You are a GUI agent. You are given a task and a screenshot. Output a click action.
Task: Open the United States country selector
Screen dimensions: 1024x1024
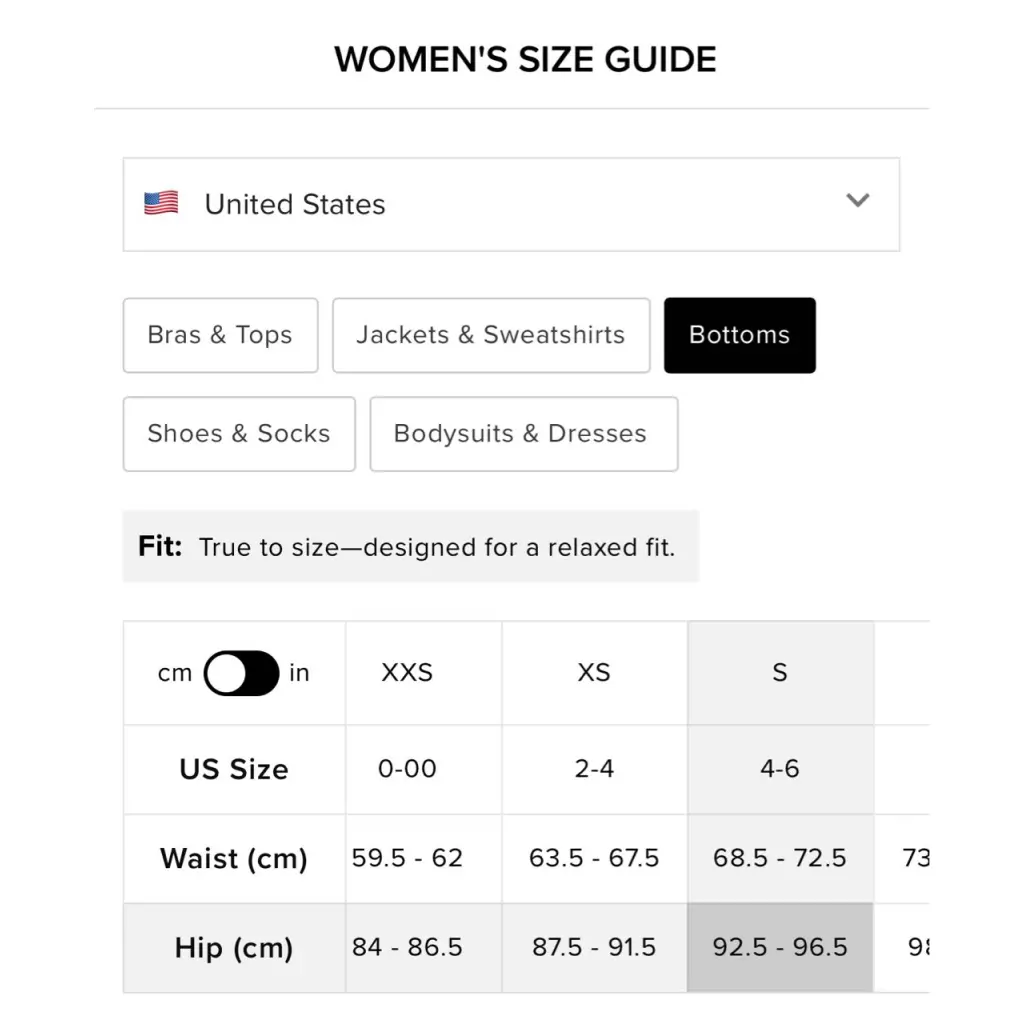[511, 204]
